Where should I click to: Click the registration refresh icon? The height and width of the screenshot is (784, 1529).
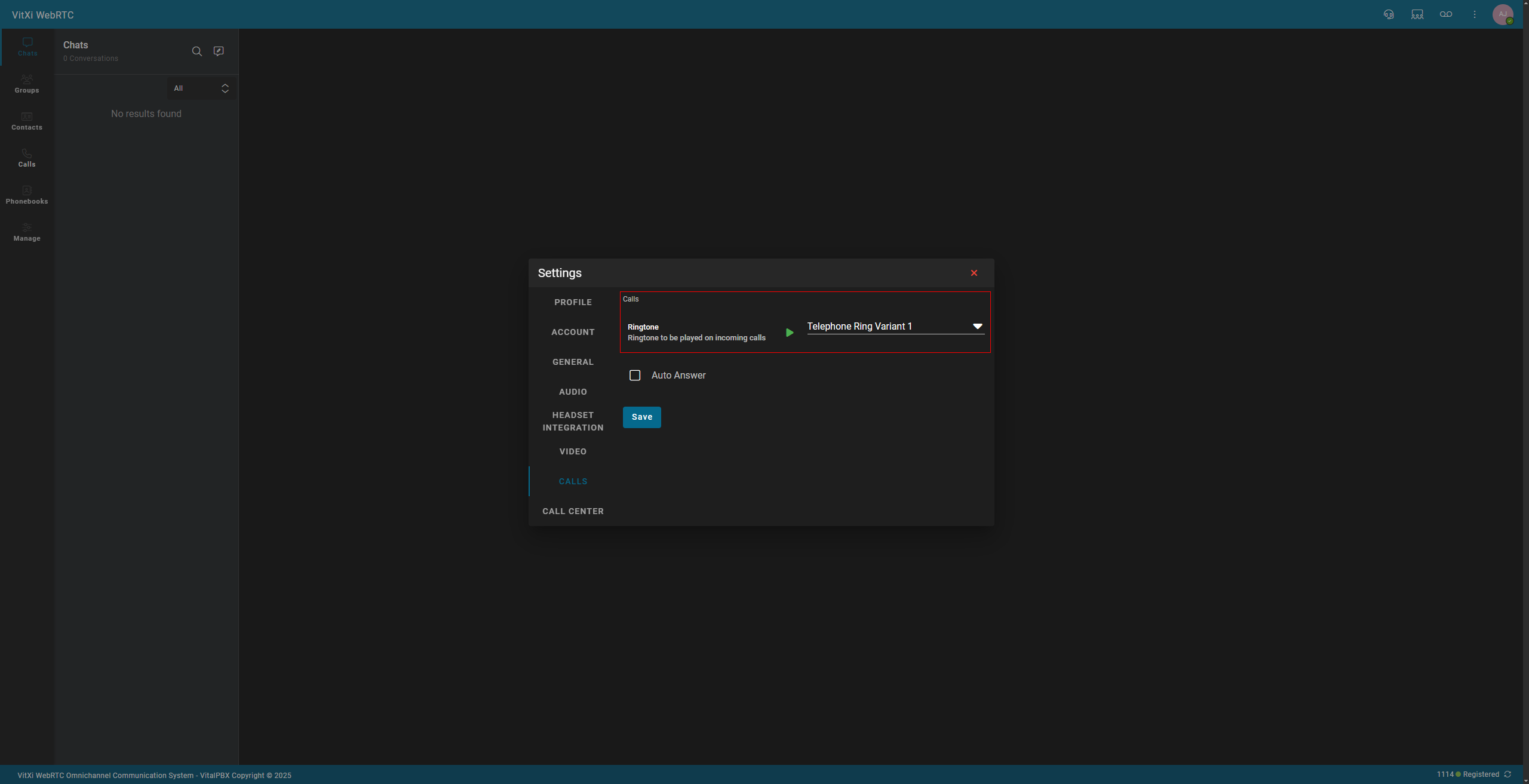[x=1507, y=774]
